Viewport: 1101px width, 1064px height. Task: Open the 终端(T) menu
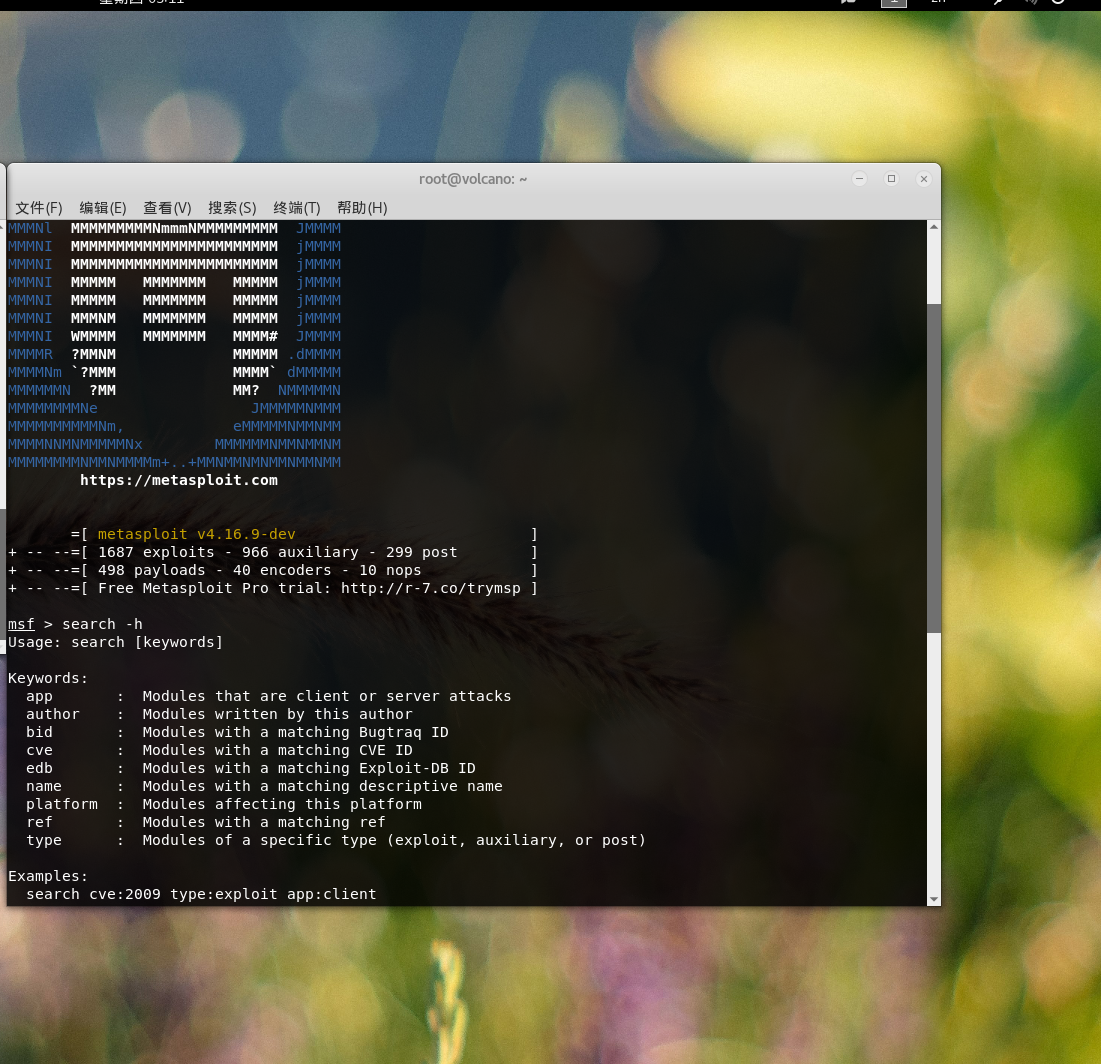pos(296,208)
